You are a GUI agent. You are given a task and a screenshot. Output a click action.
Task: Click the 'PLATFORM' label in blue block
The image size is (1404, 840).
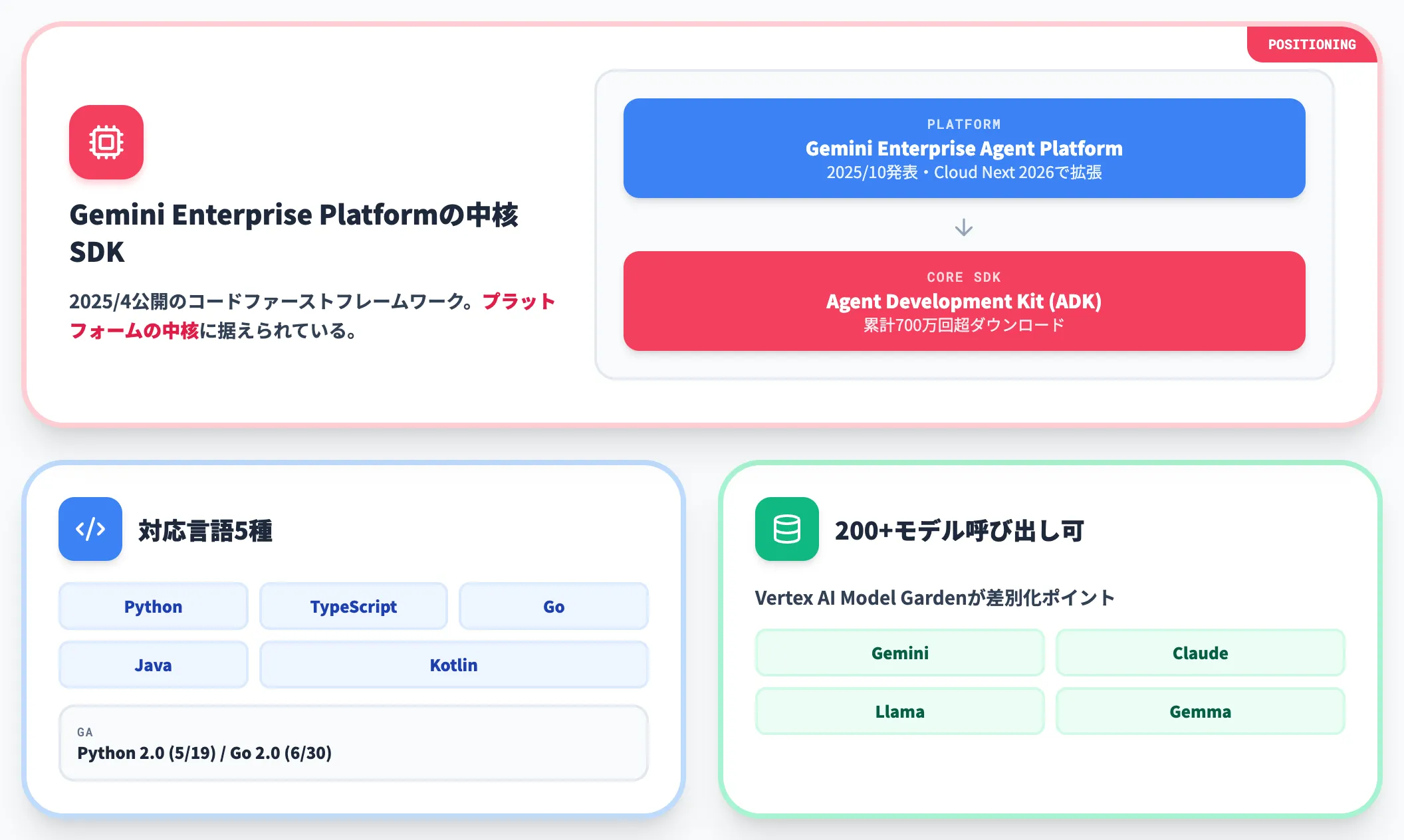pyautogui.click(x=964, y=124)
